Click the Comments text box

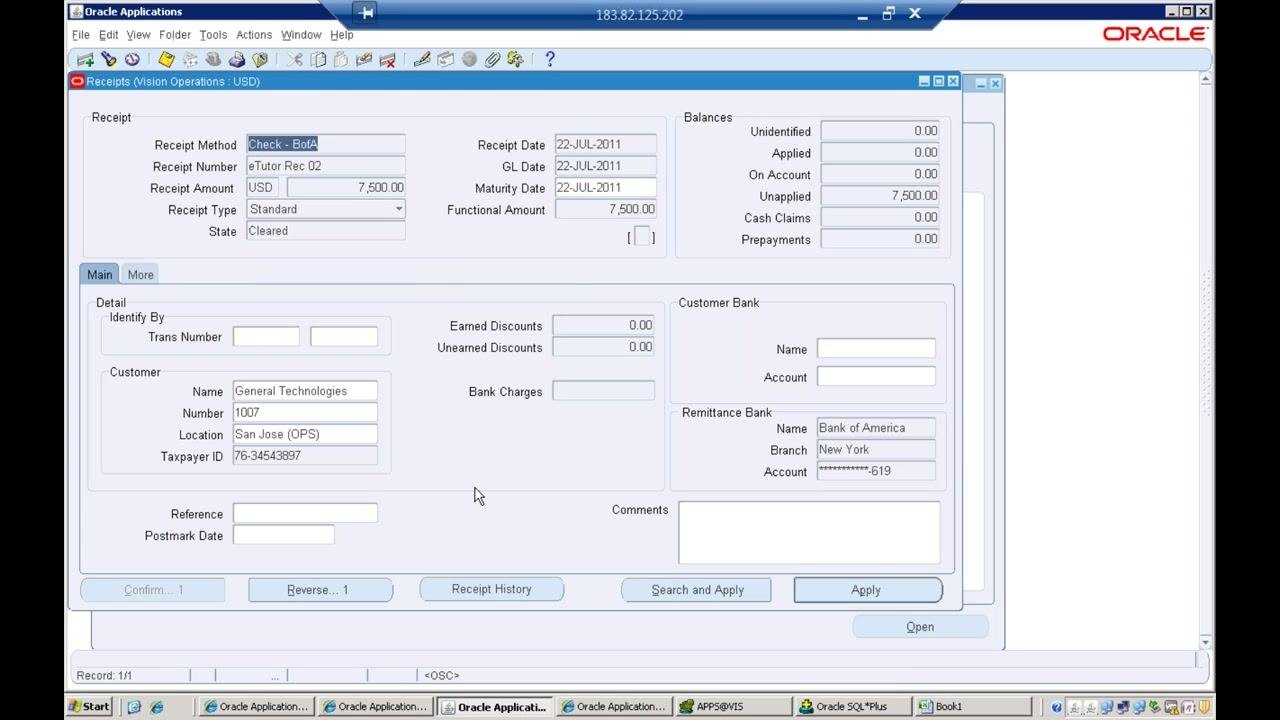(x=809, y=533)
